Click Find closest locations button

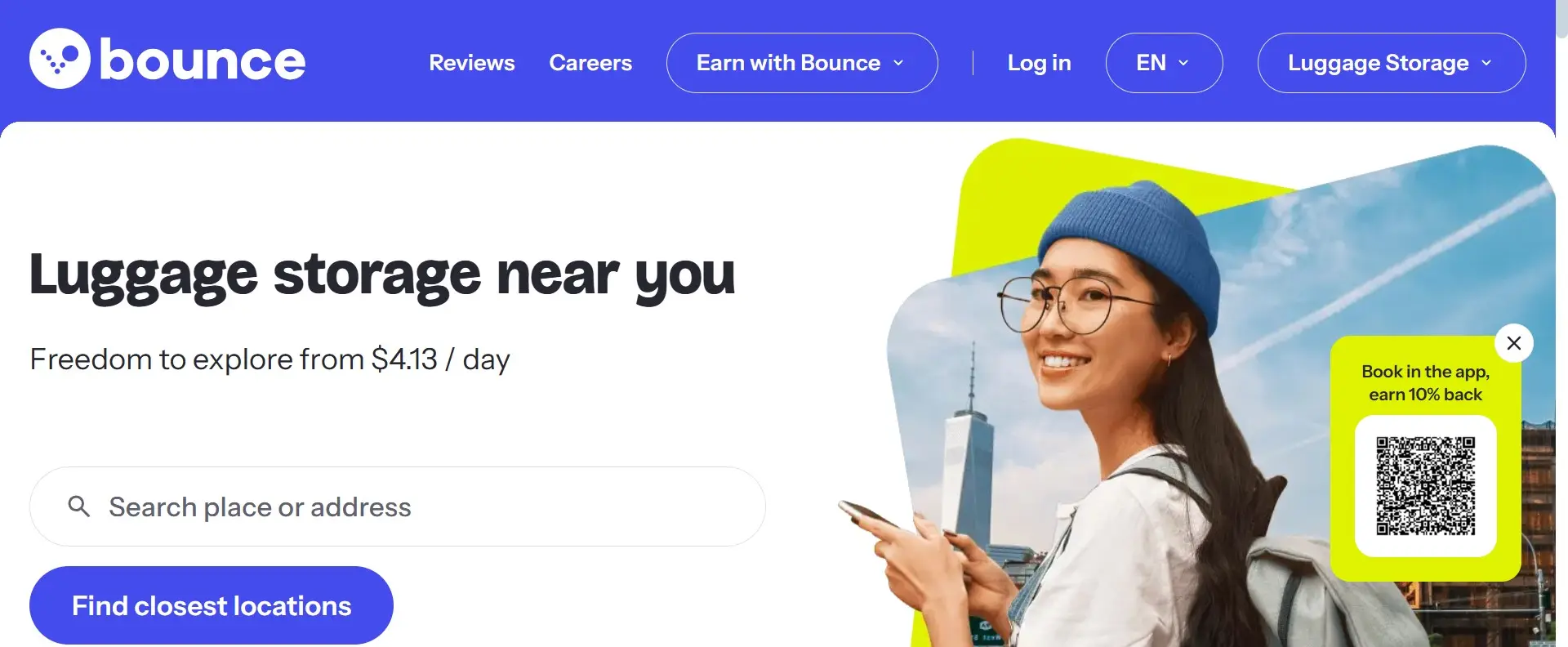[x=212, y=605]
